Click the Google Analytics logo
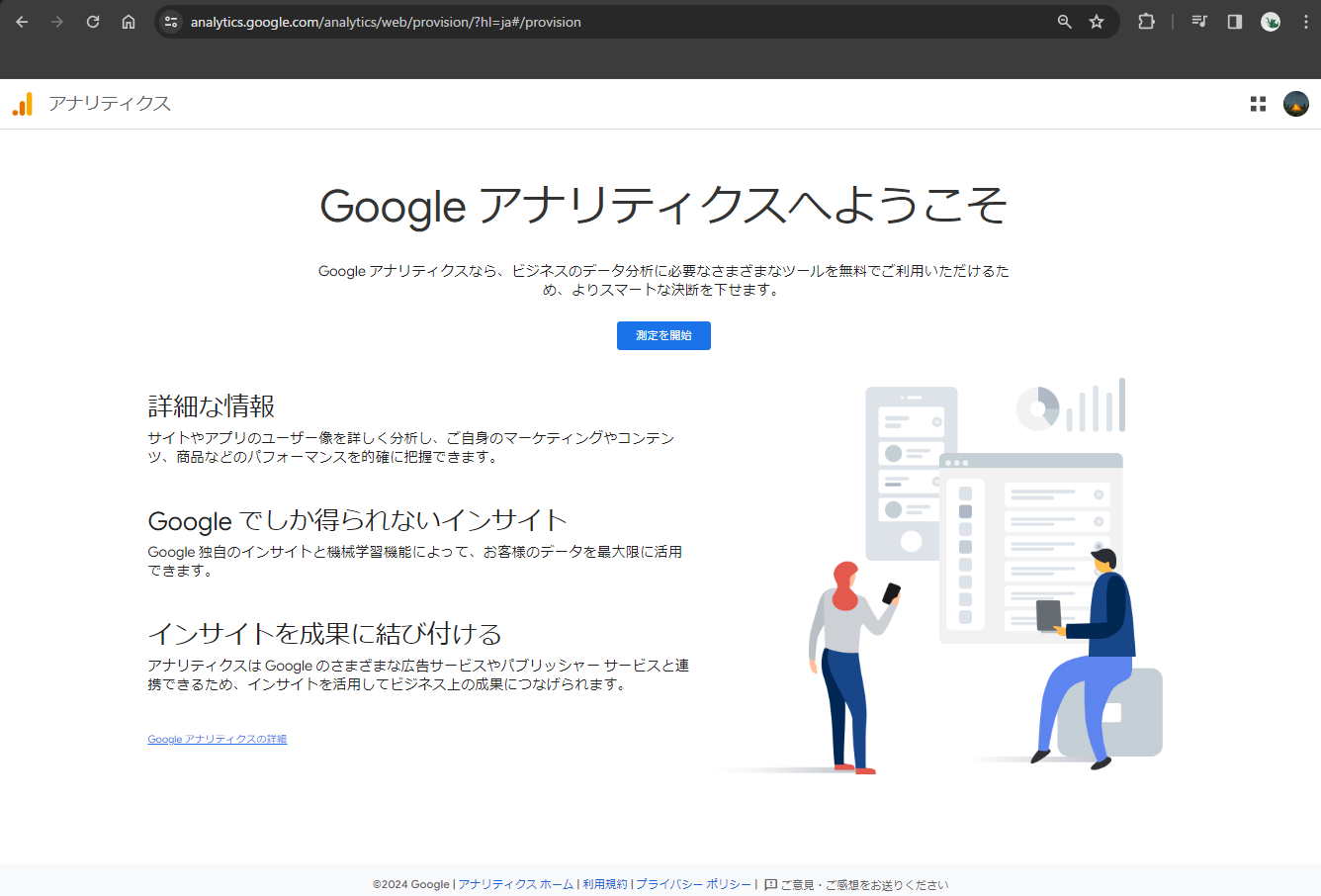This screenshot has width=1321, height=896. click(23, 104)
